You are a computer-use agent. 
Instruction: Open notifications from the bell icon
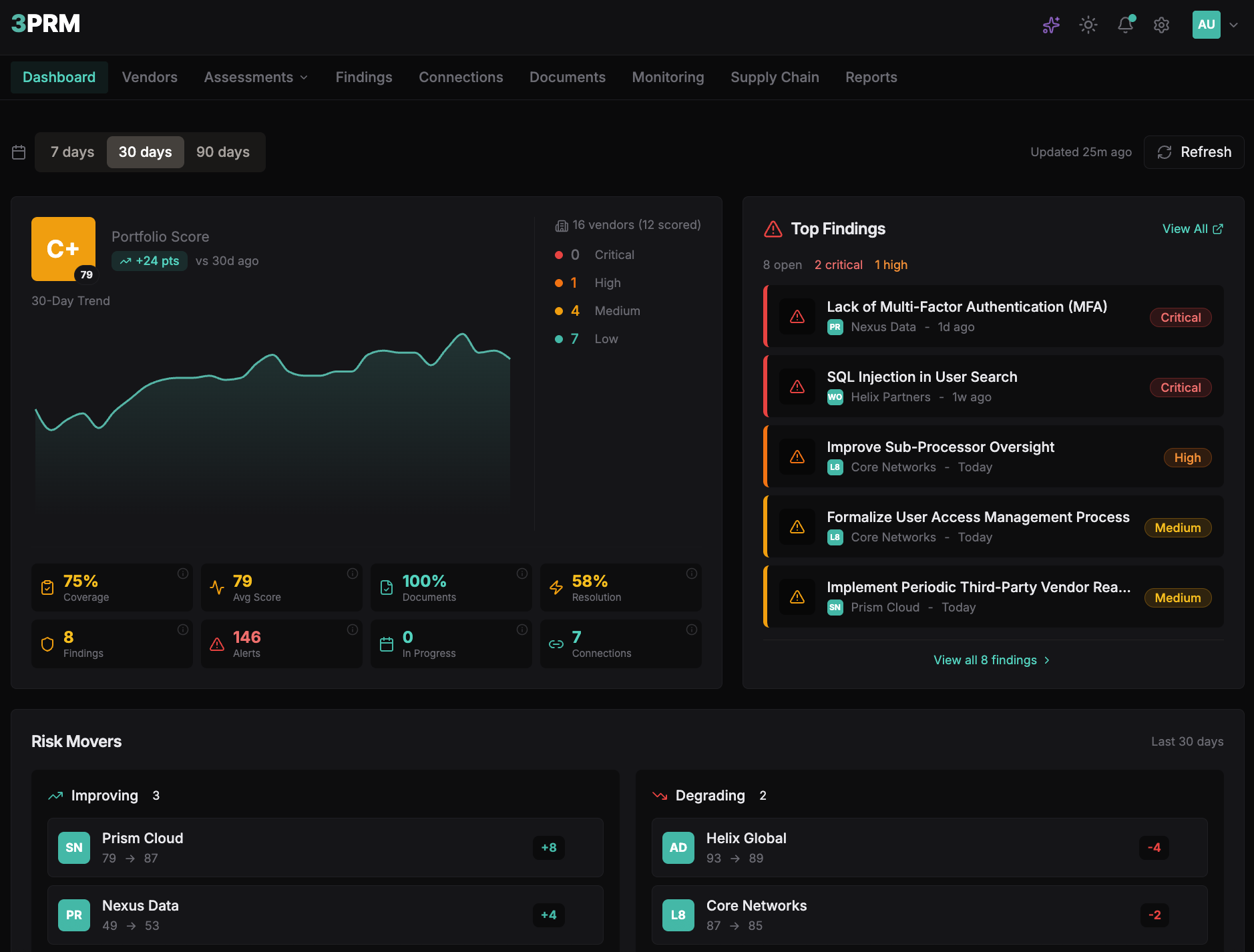[1126, 25]
